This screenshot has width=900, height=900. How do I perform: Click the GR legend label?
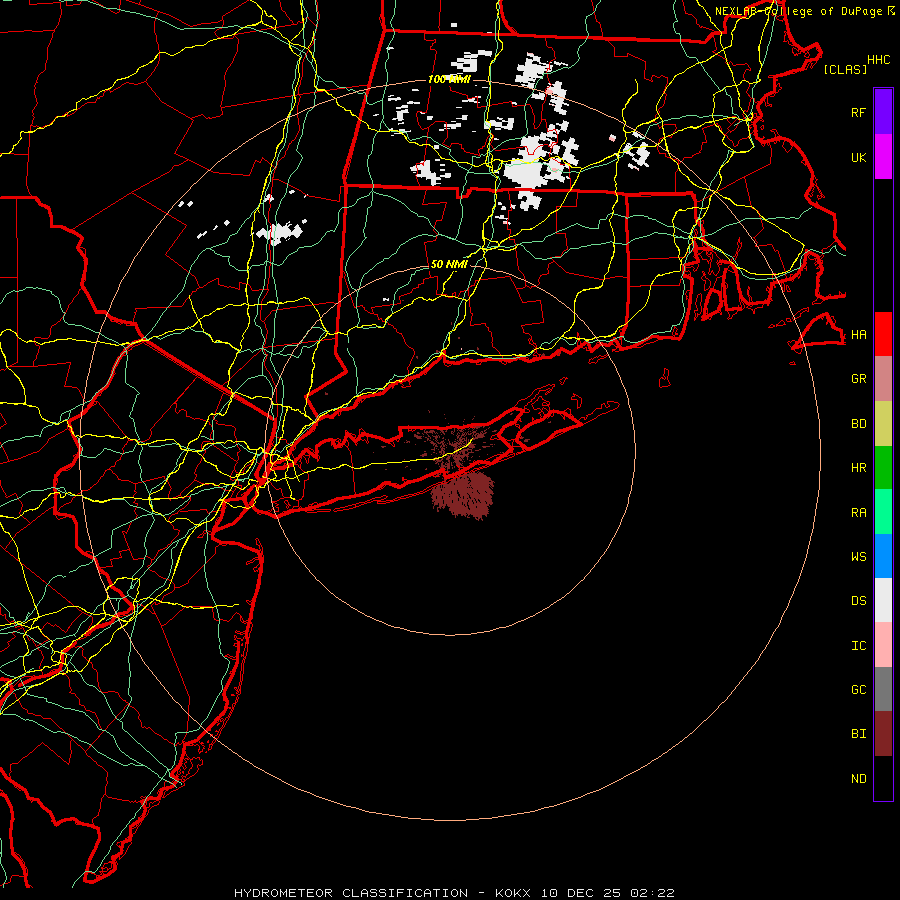click(859, 379)
